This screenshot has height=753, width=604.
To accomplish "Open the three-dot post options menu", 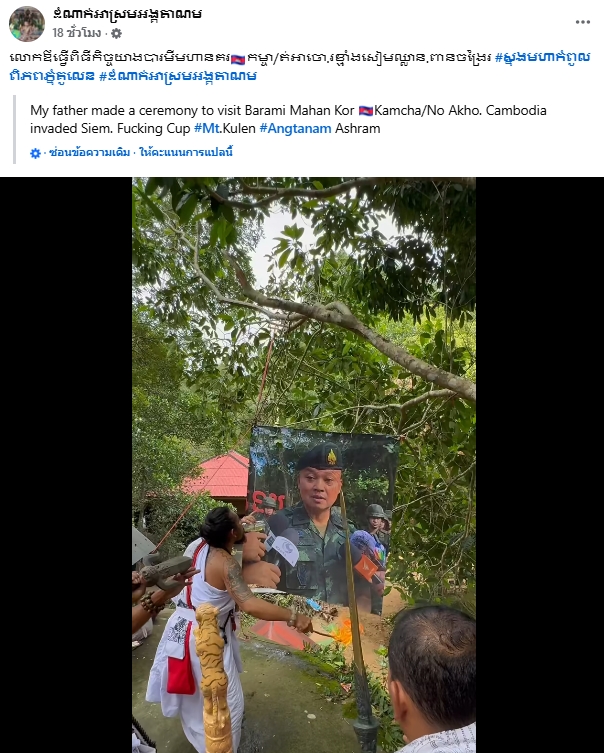I will [582, 22].
